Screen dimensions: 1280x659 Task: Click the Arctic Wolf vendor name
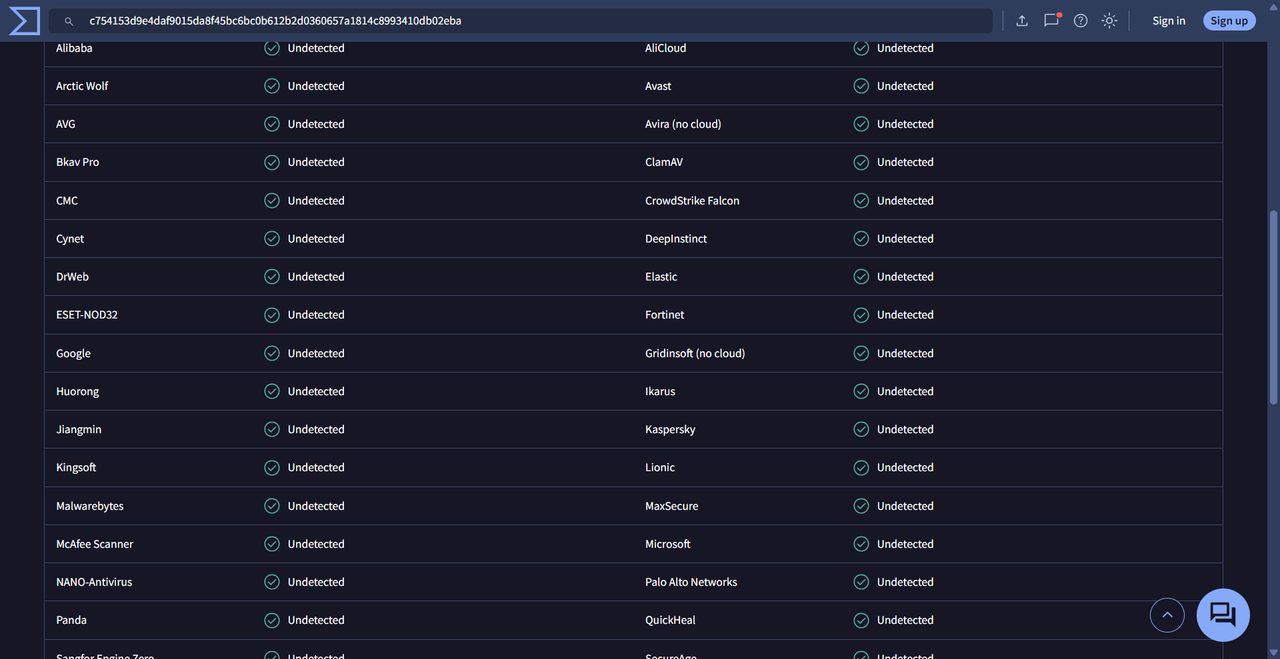pos(82,86)
